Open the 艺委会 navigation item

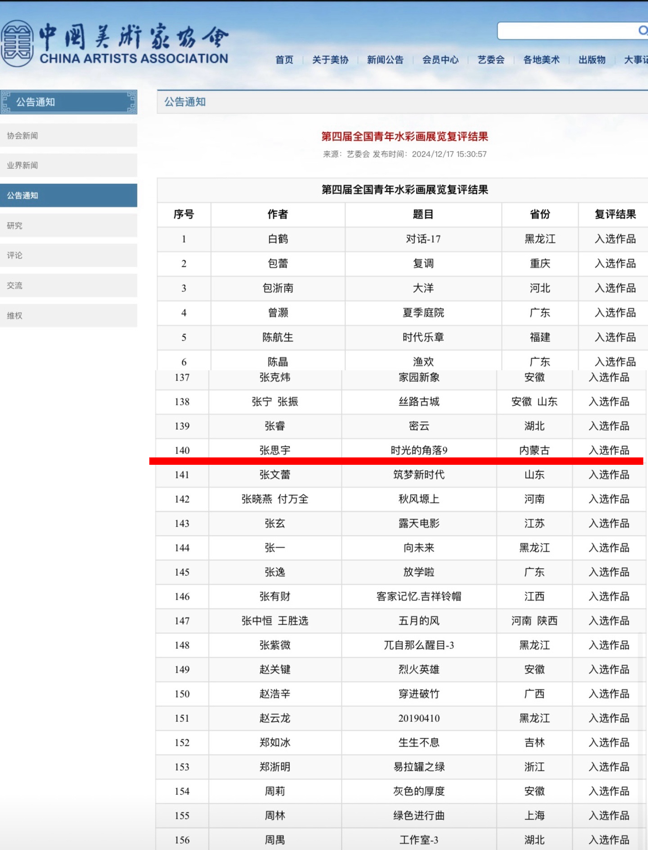pyautogui.click(x=491, y=60)
